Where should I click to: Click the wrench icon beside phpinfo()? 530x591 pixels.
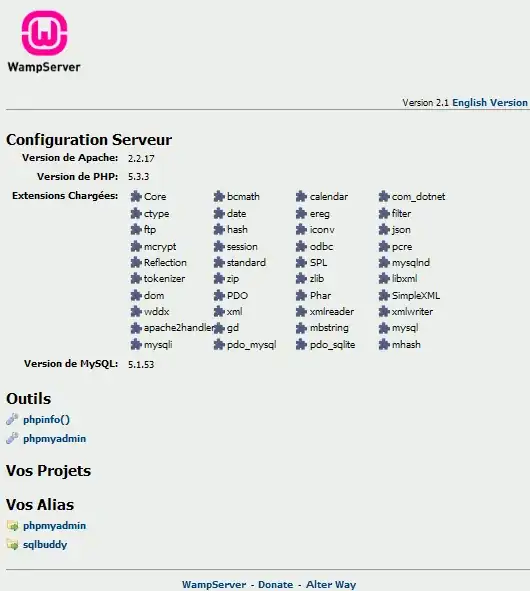[x=12, y=419]
